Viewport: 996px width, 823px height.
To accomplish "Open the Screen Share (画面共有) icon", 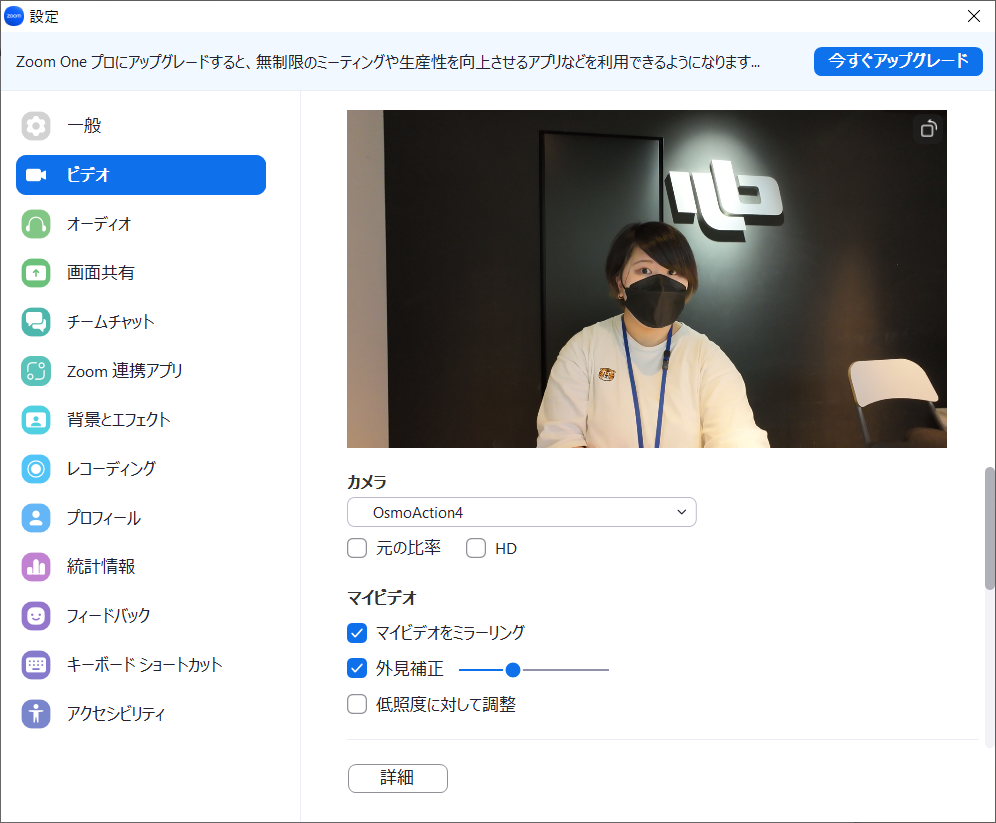I will (36, 273).
